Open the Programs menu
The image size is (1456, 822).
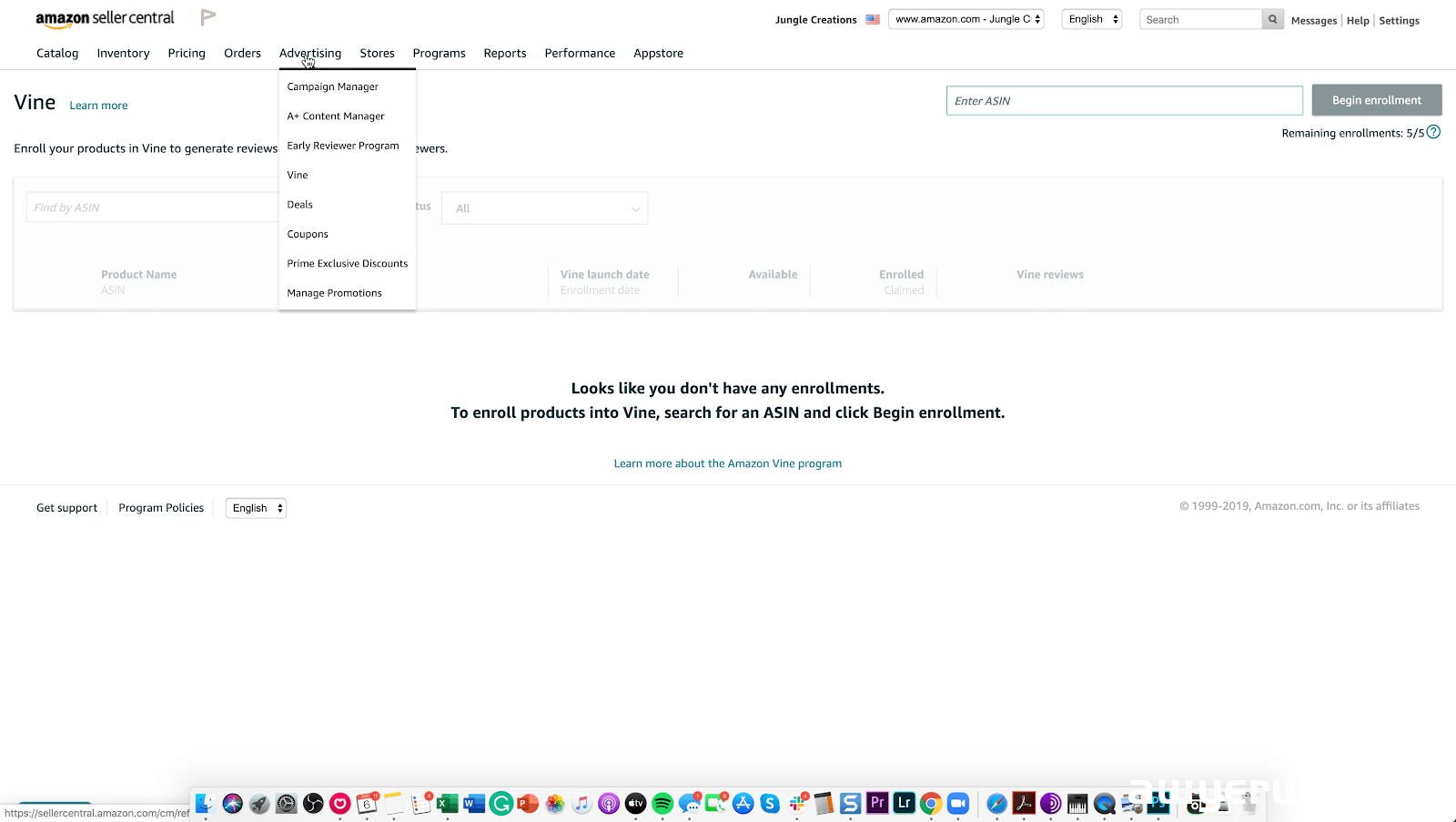(439, 53)
